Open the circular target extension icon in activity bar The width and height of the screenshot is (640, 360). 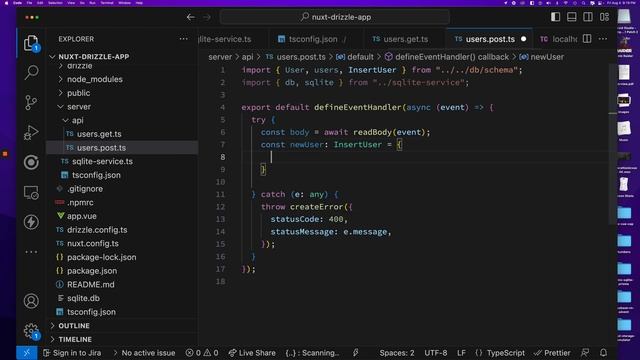click(x=31, y=162)
